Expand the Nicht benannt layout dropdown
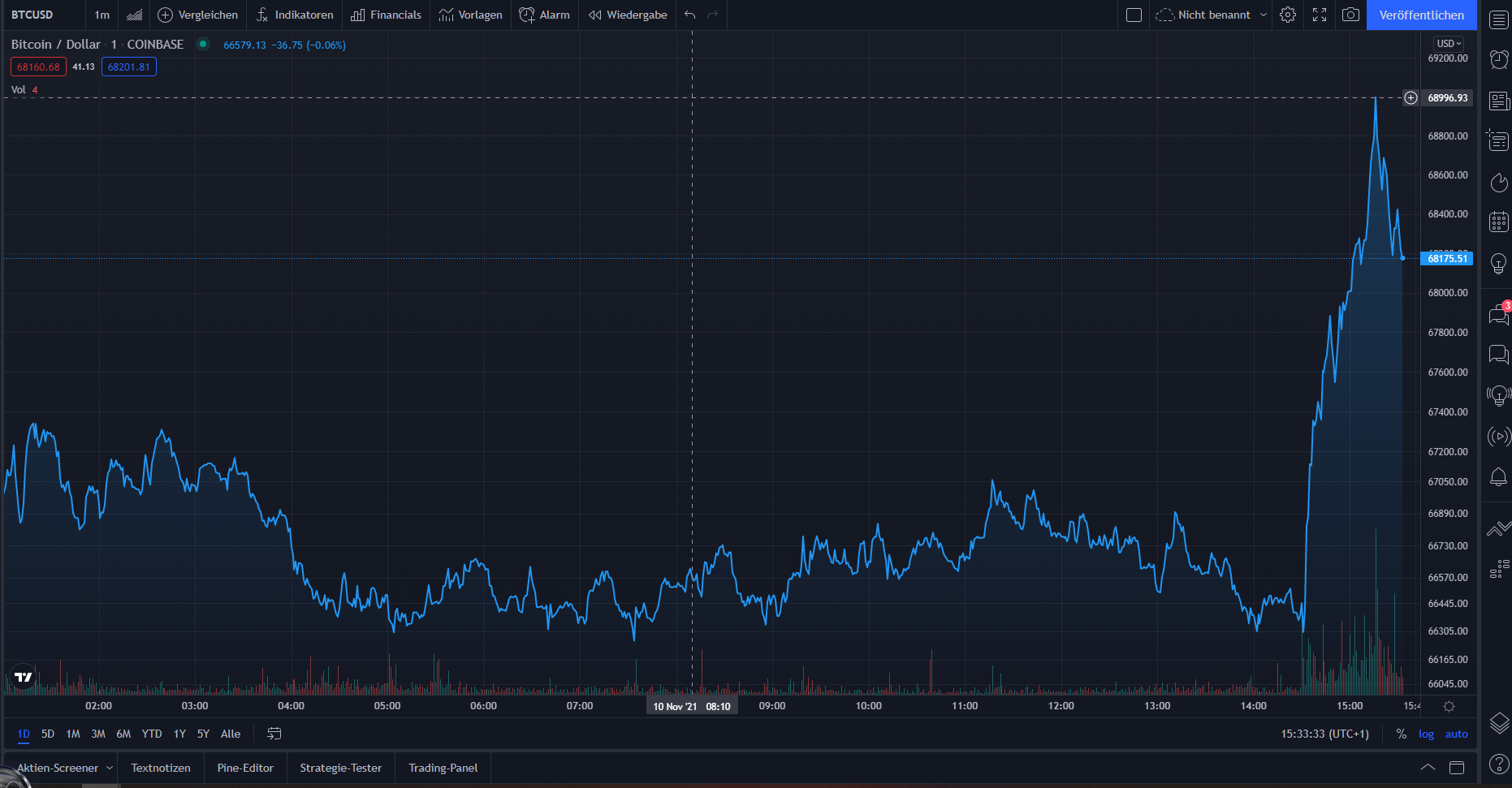Image resolution: width=1512 pixels, height=788 pixels. [1264, 15]
